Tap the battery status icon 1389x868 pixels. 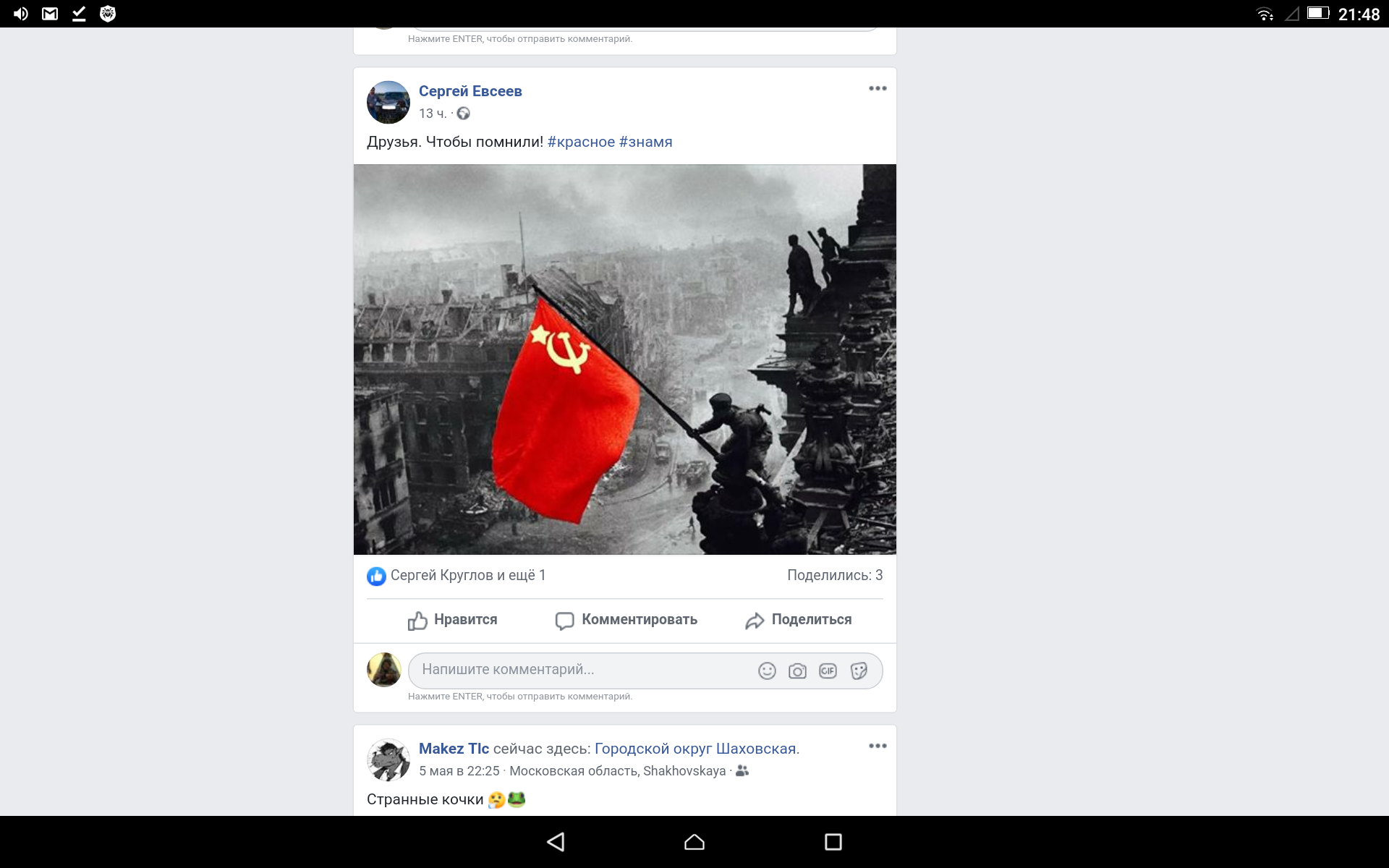(x=1318, y=13)
